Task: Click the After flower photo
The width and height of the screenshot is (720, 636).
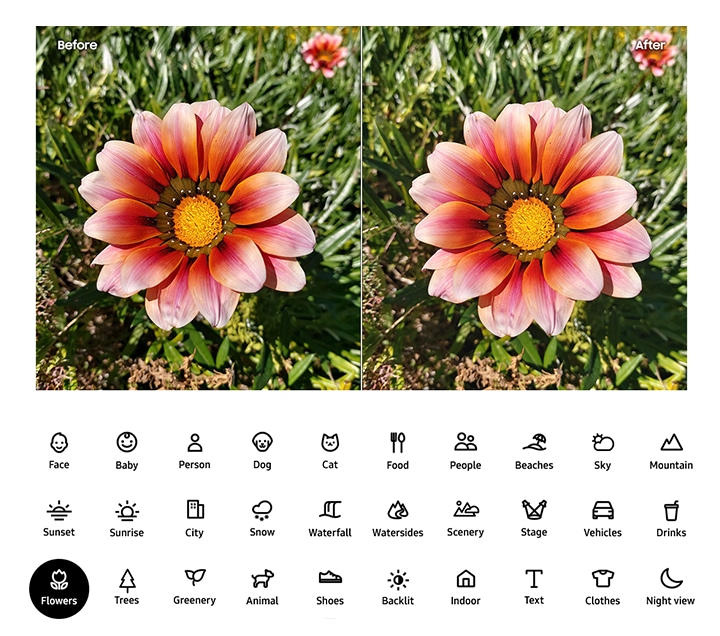Action: (x=524, y=208)
